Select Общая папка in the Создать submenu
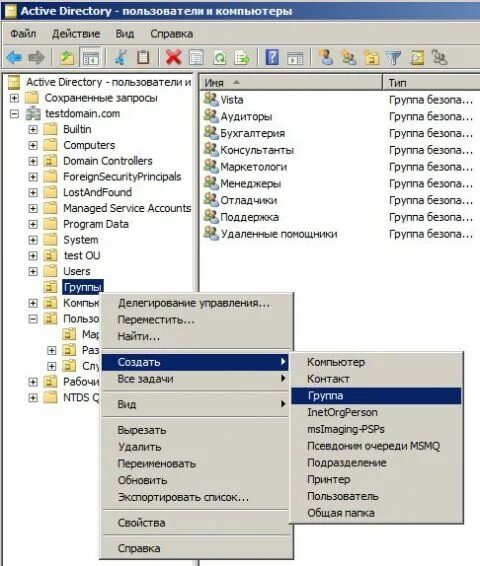Viewport: 480px width, 566px height. click(376, 513)
